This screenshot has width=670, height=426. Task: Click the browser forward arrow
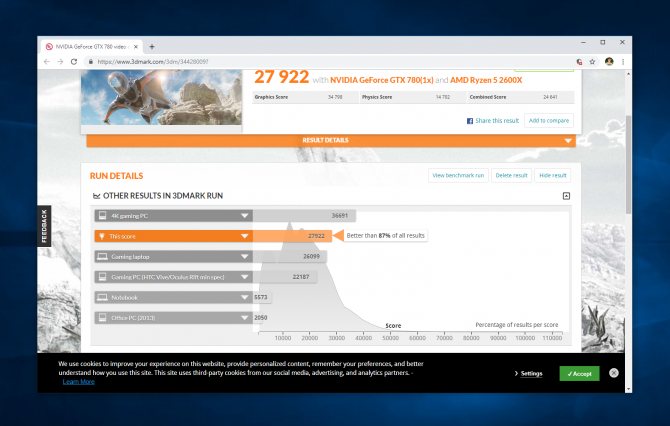pyautogui.click(x=60, y=62)
